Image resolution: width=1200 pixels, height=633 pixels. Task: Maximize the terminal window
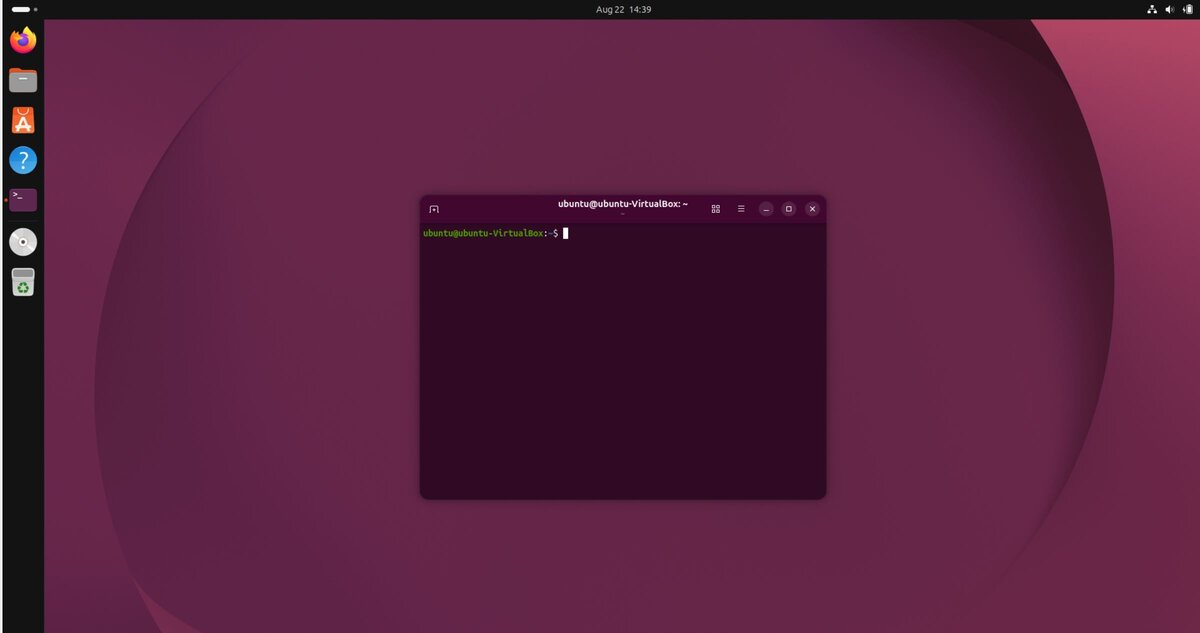click(789, 209)
